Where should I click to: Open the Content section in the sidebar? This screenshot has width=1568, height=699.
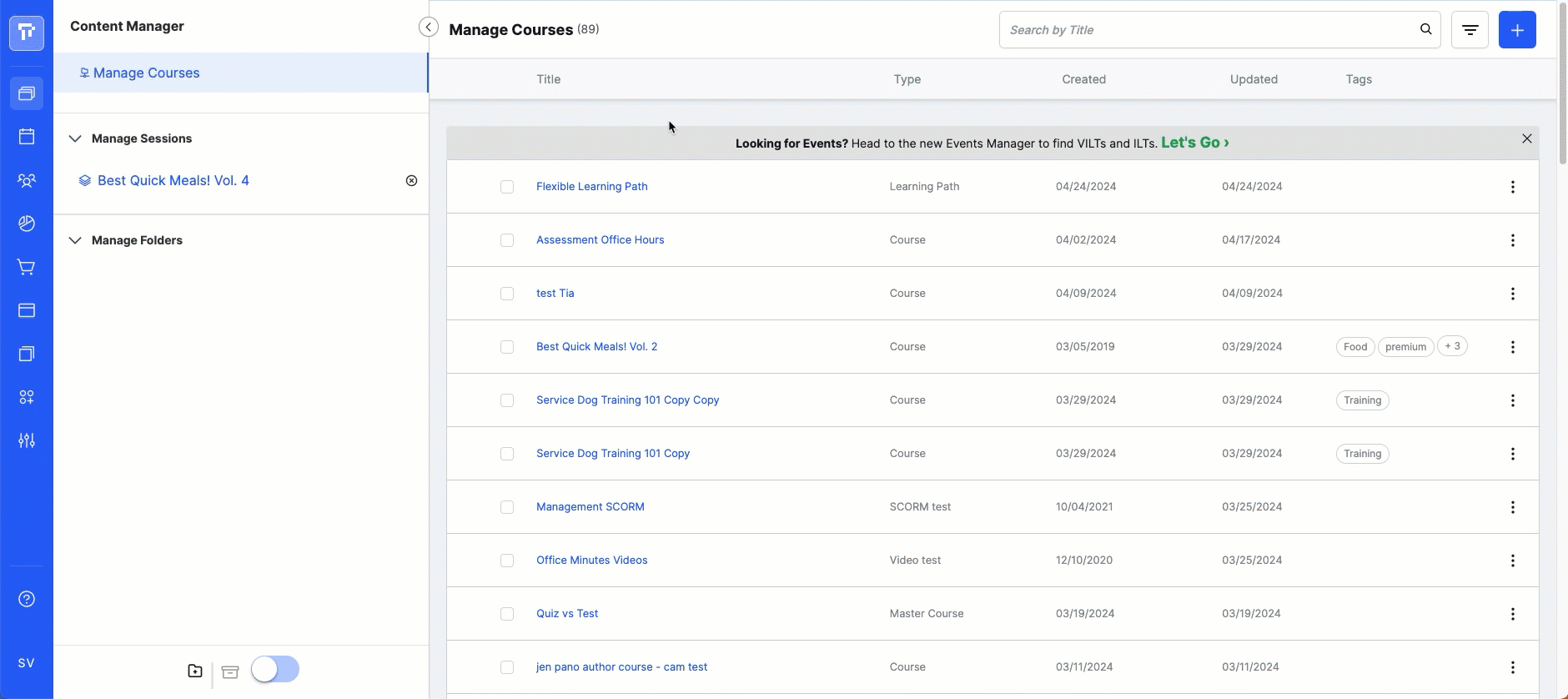27,93
